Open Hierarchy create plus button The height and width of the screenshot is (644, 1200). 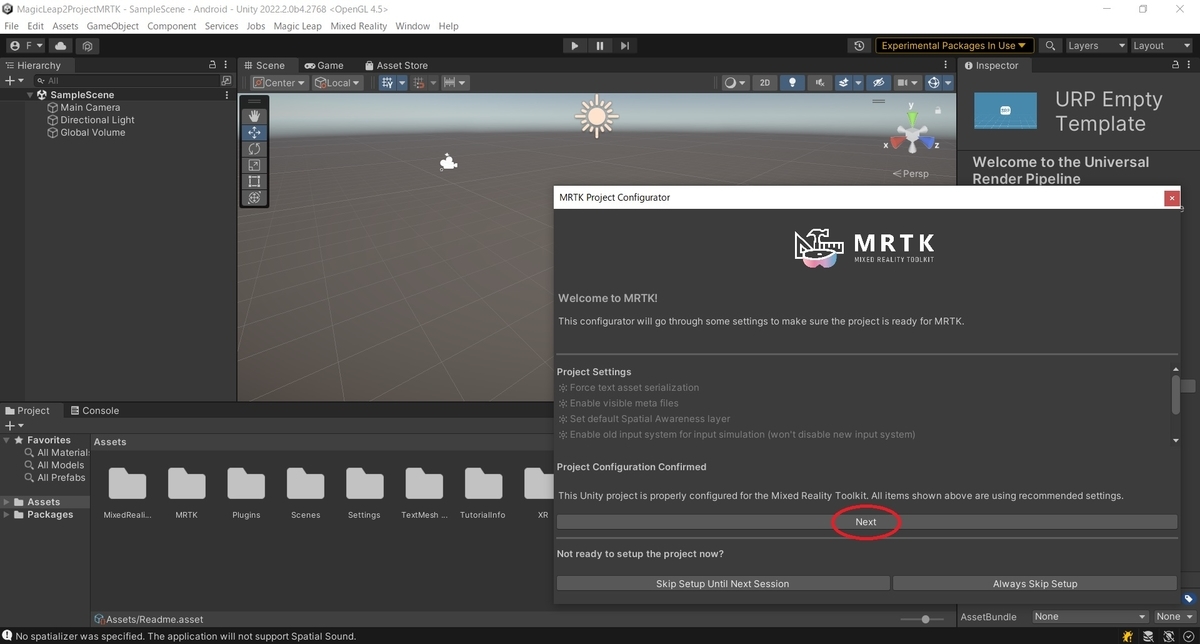pyautogui.click(x=13, y=81)
